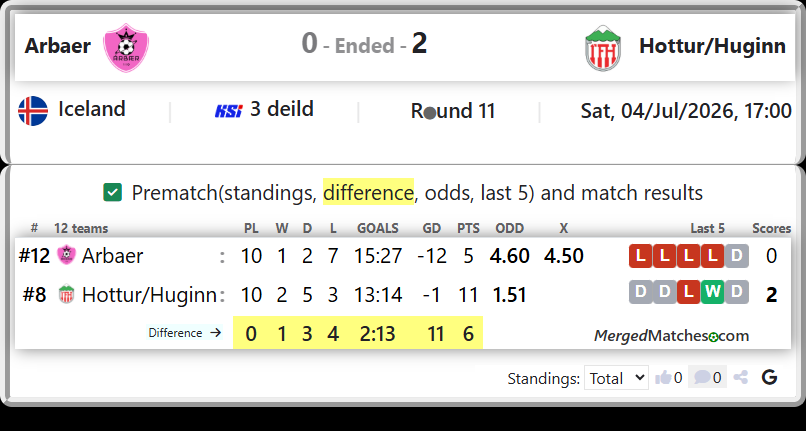Click Arbaer's first red L badge

pyautogui.click(x=640, y=256)
